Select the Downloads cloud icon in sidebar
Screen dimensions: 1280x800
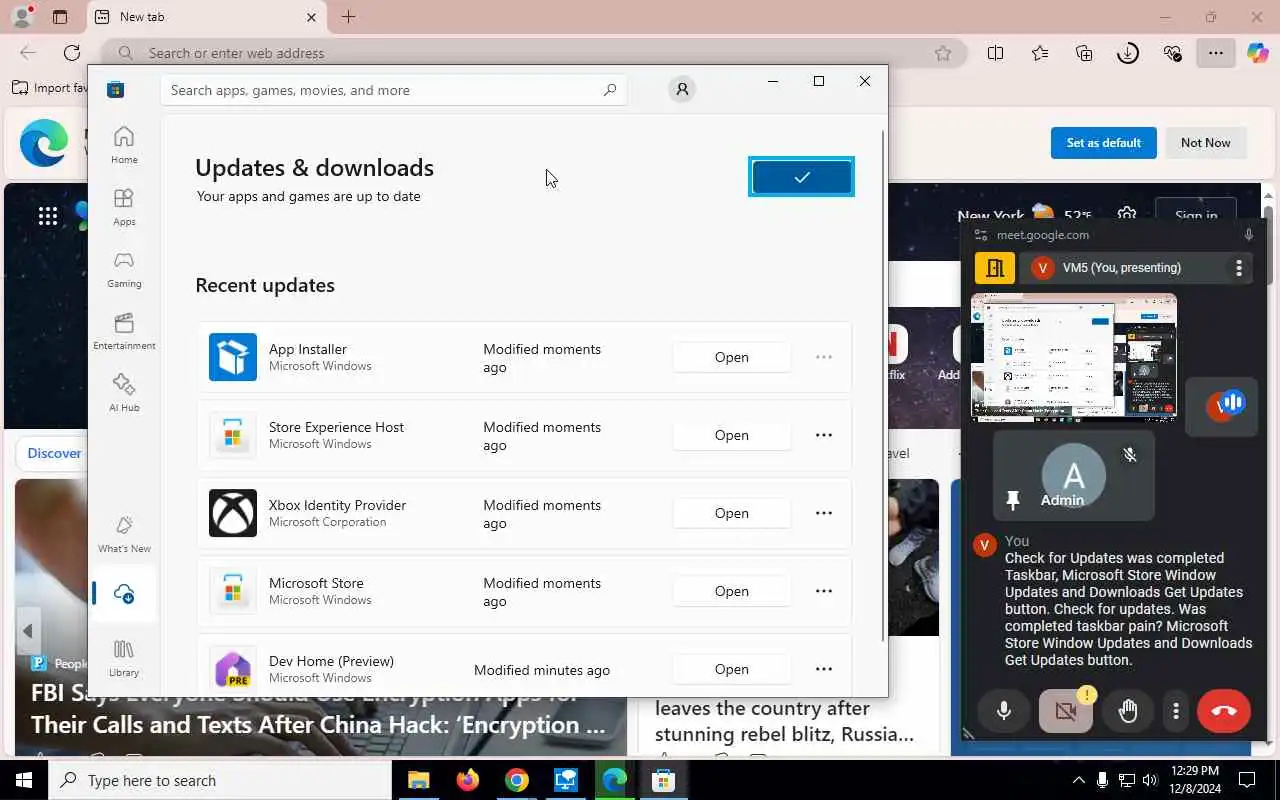tap(124, 594)
